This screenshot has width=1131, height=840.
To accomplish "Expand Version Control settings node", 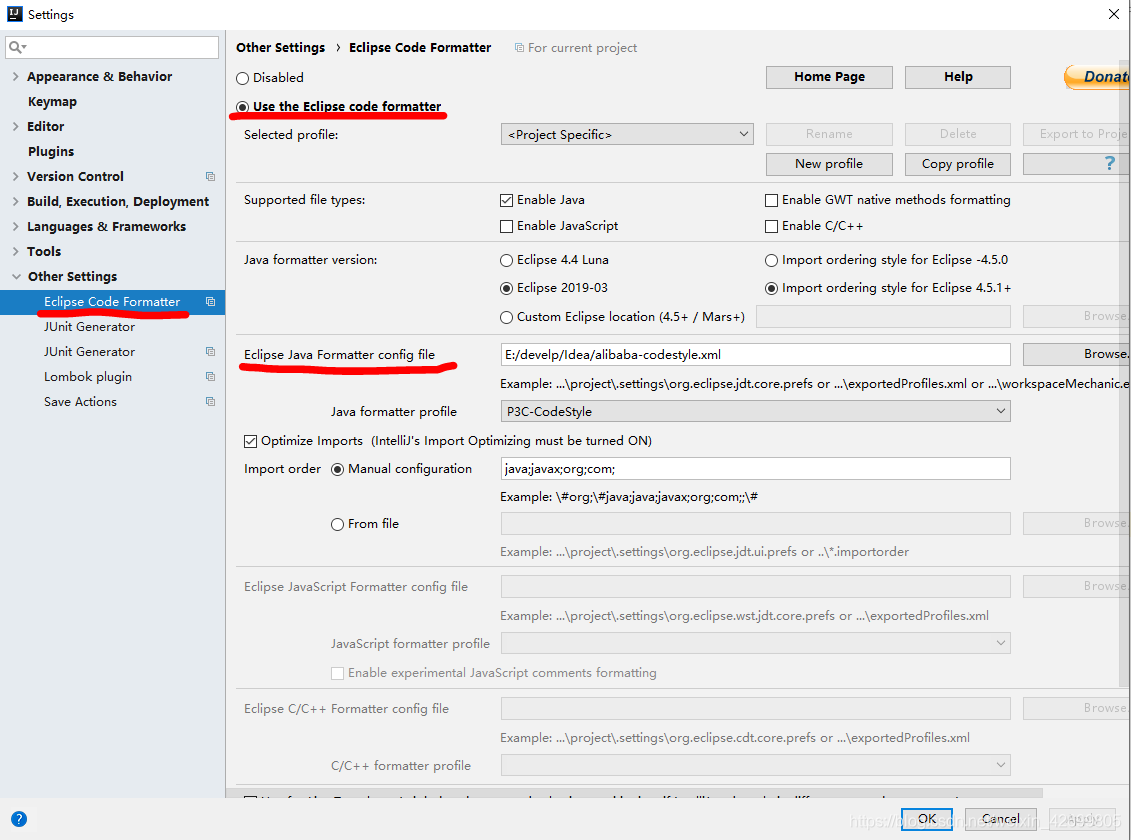I will (16, 177).
